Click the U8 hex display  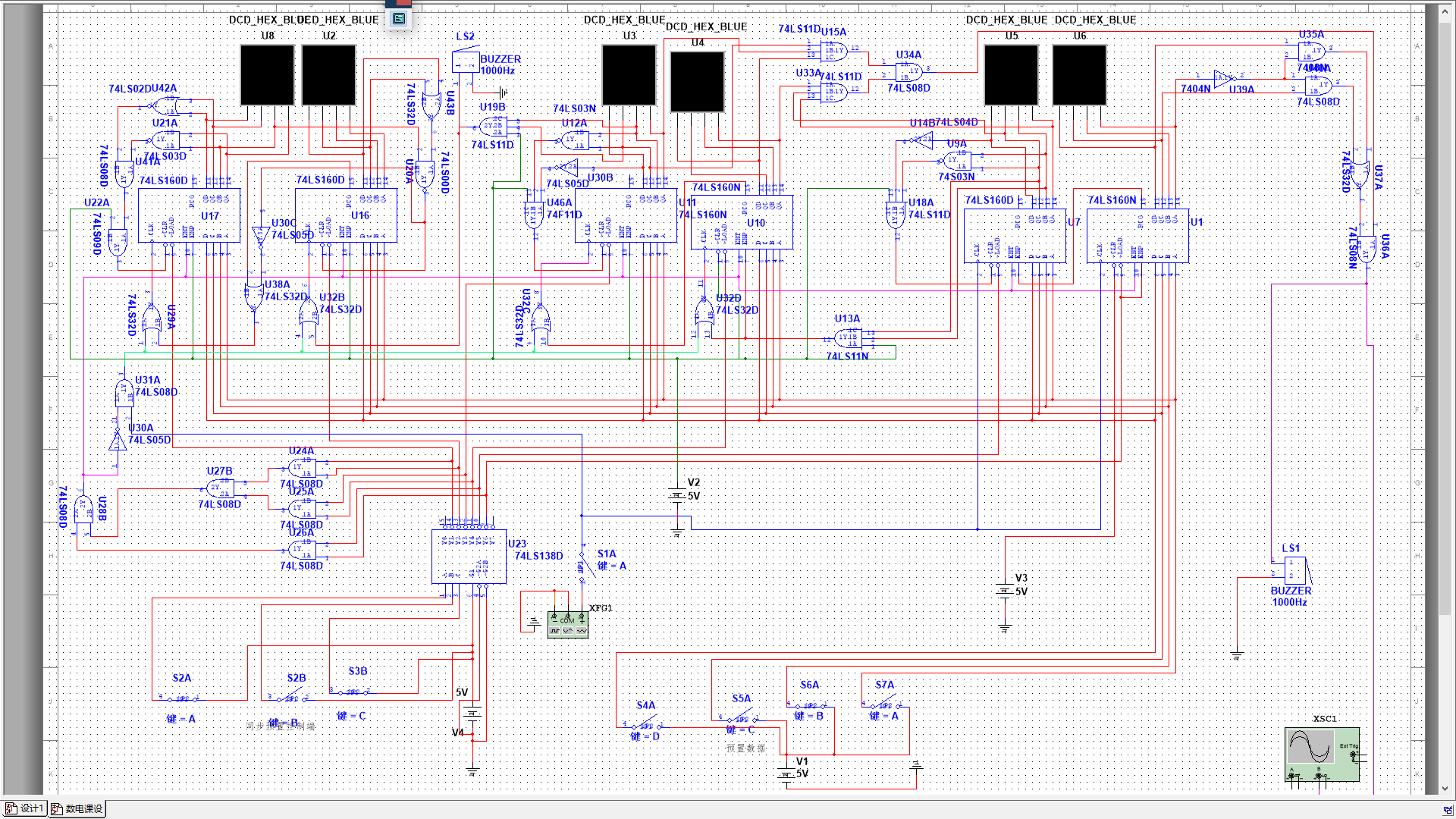pos(267,75)
